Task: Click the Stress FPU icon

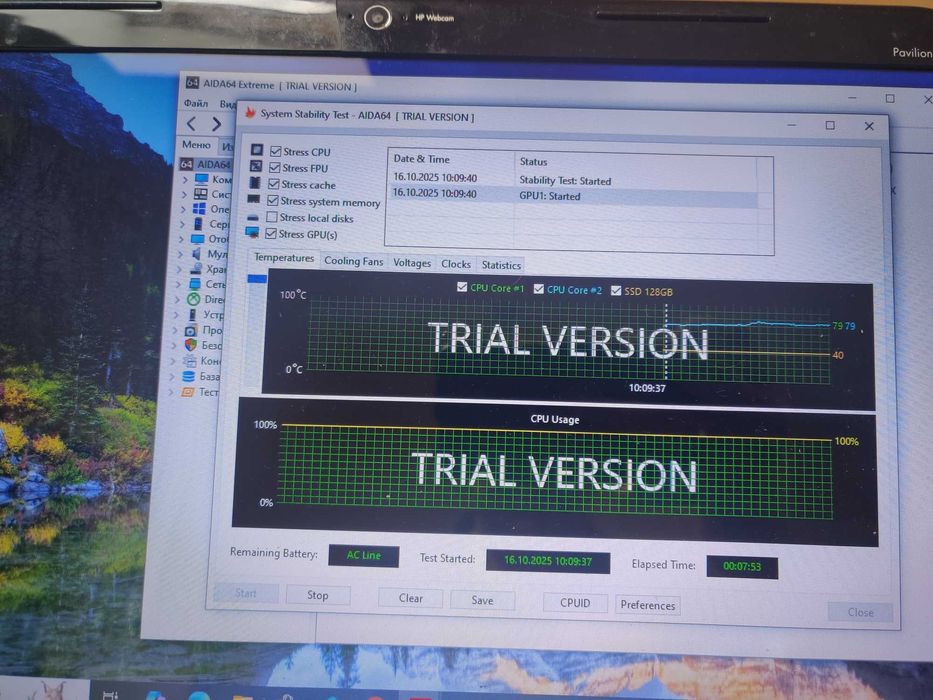Action: coord(256,166)
